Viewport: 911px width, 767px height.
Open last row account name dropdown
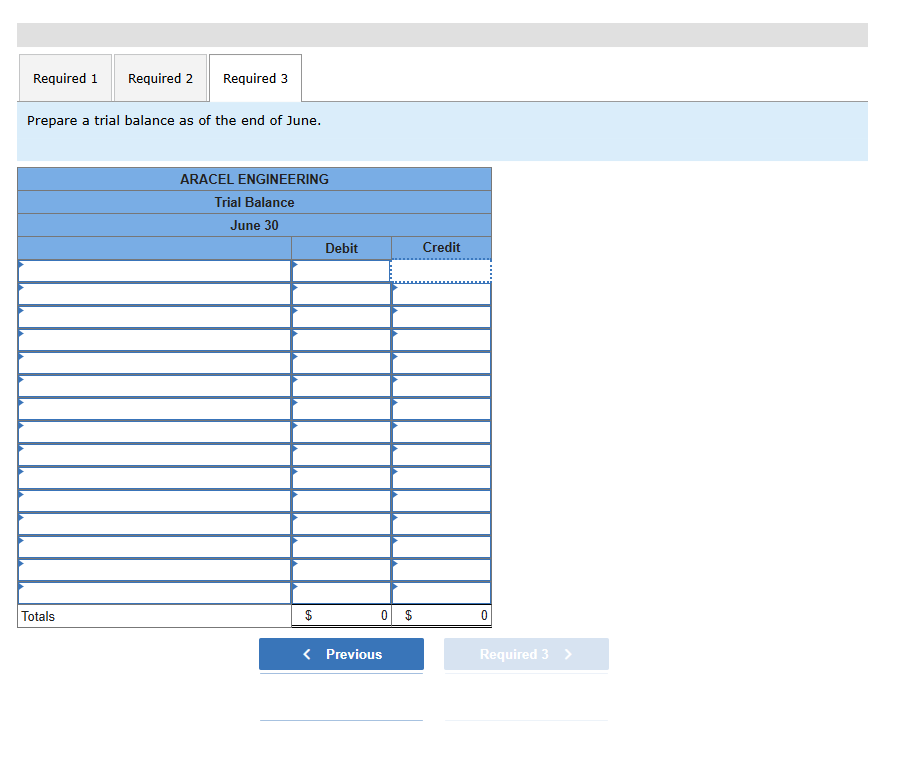155,593
